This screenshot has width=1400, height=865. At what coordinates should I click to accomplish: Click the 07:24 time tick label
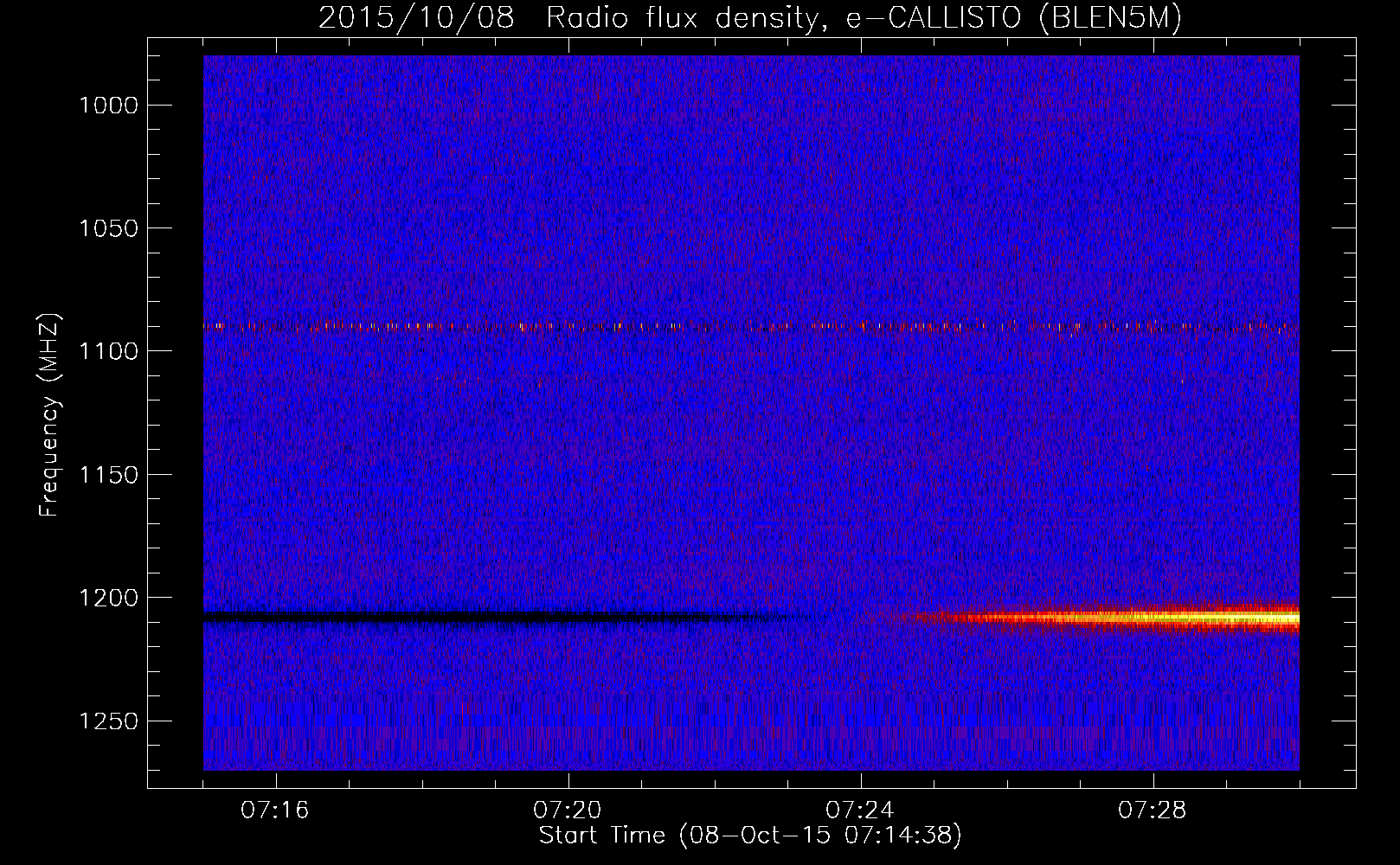pyautogui.click(x=860, y=811)
